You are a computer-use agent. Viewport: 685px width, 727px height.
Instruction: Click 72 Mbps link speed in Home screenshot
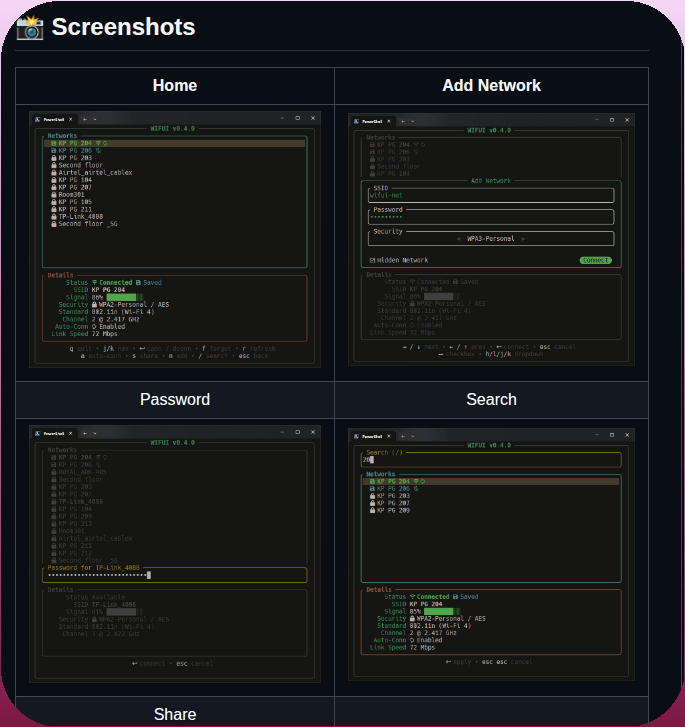tap(104, 334)
